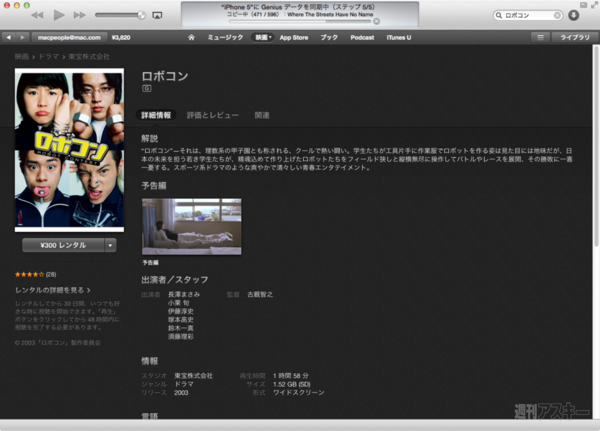The height and width of the screenshot is (431, 600).
Task: Click the vertical scrollbar on the right
Action: pyautogui.click(x=596, y=146)
